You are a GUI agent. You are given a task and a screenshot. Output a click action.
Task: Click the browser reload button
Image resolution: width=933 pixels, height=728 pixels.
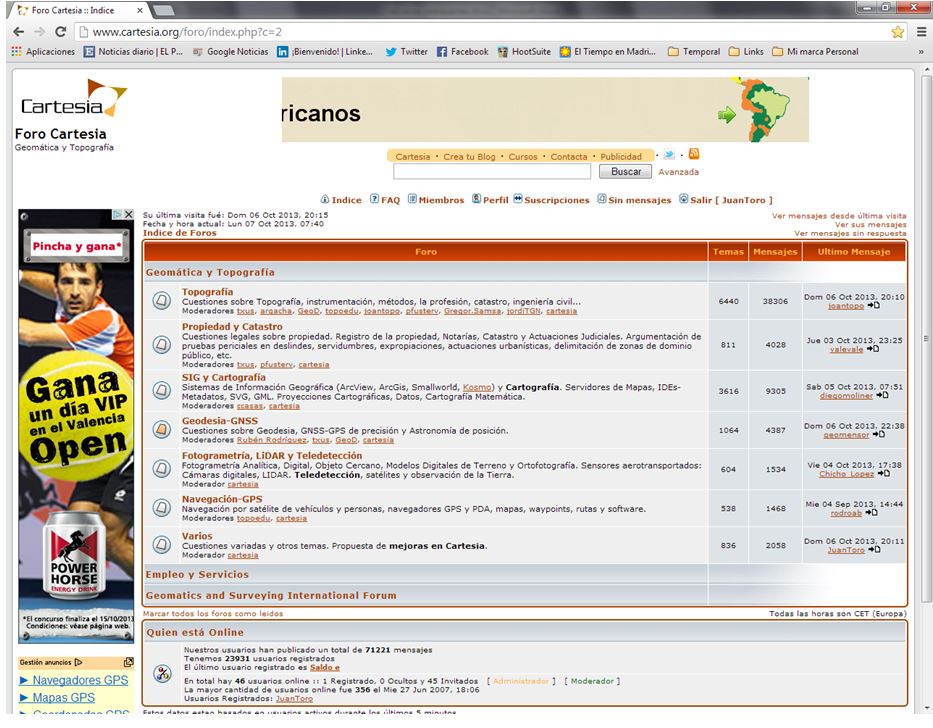pyautogui.click(x=60, y=32)
